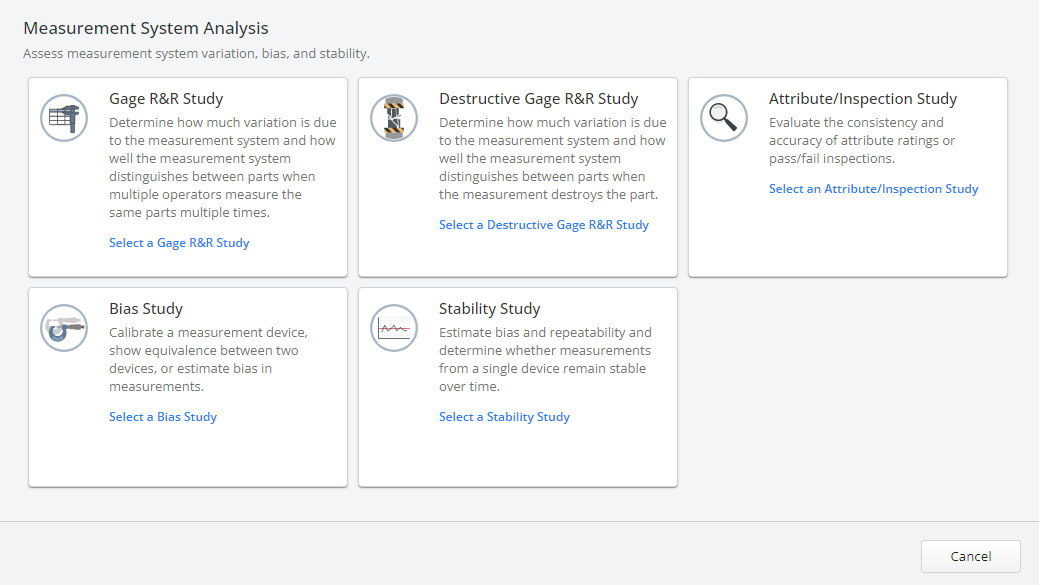The image size is (1039, 585).
Task: Click the Destructive Gage R&R Study icon
Action: [393, 117]
